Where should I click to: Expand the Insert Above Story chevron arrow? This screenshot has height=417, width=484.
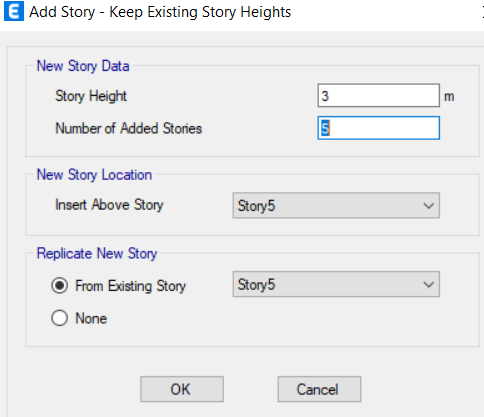(x=429, y=206)
